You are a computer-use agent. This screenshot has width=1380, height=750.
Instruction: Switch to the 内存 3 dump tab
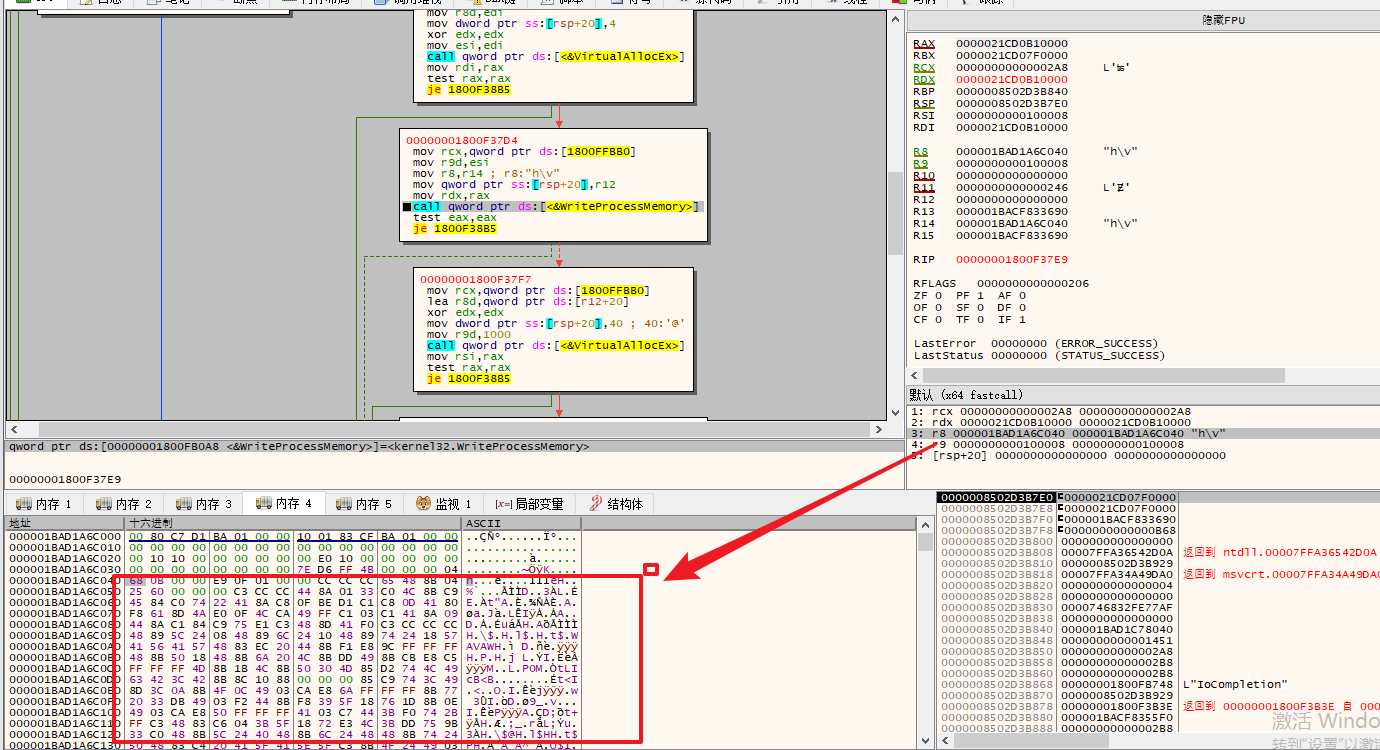click(205, 504)
